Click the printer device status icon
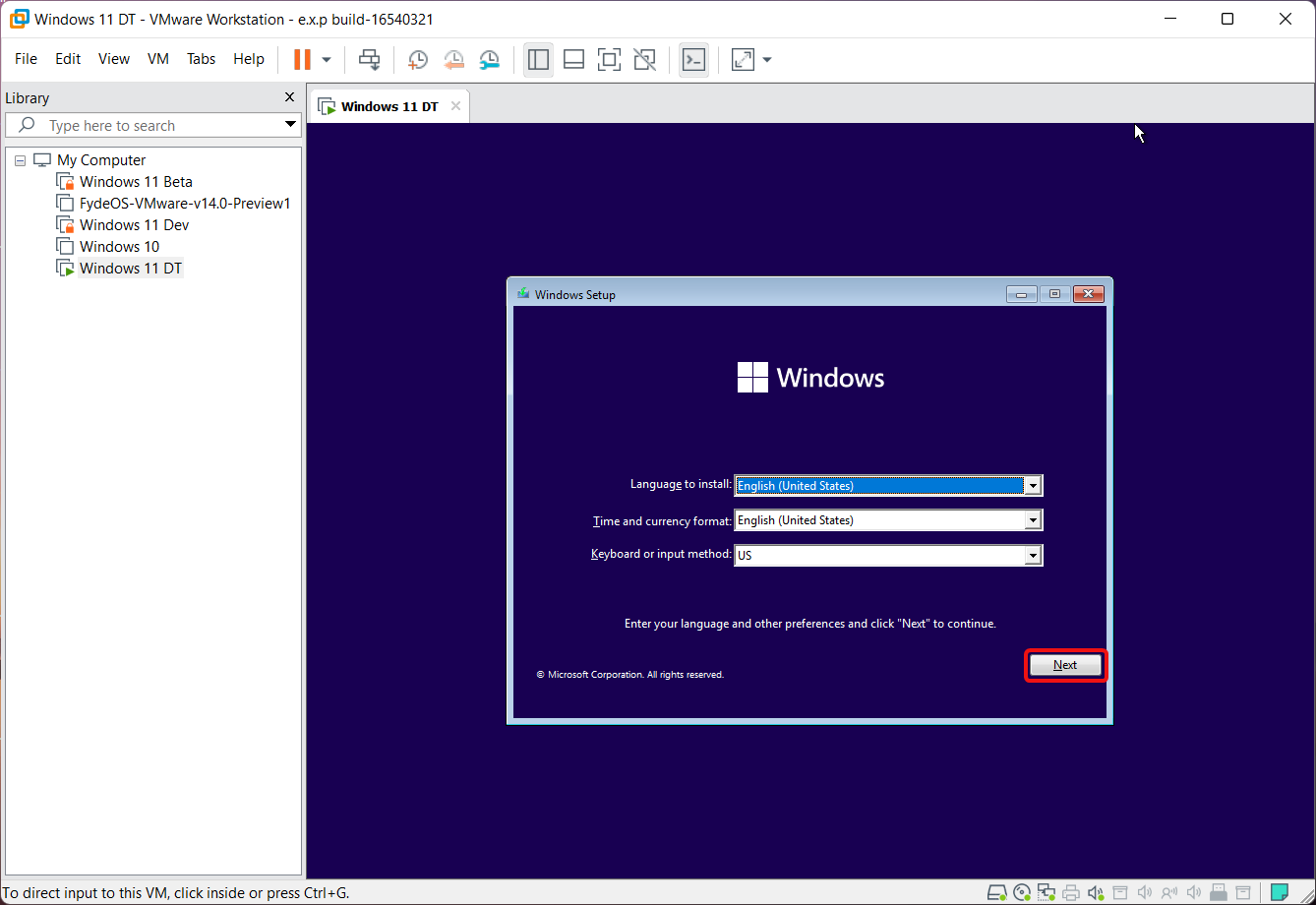Image resolution: width=1316 pixels, height=905 pixels. click(1071, 892)
